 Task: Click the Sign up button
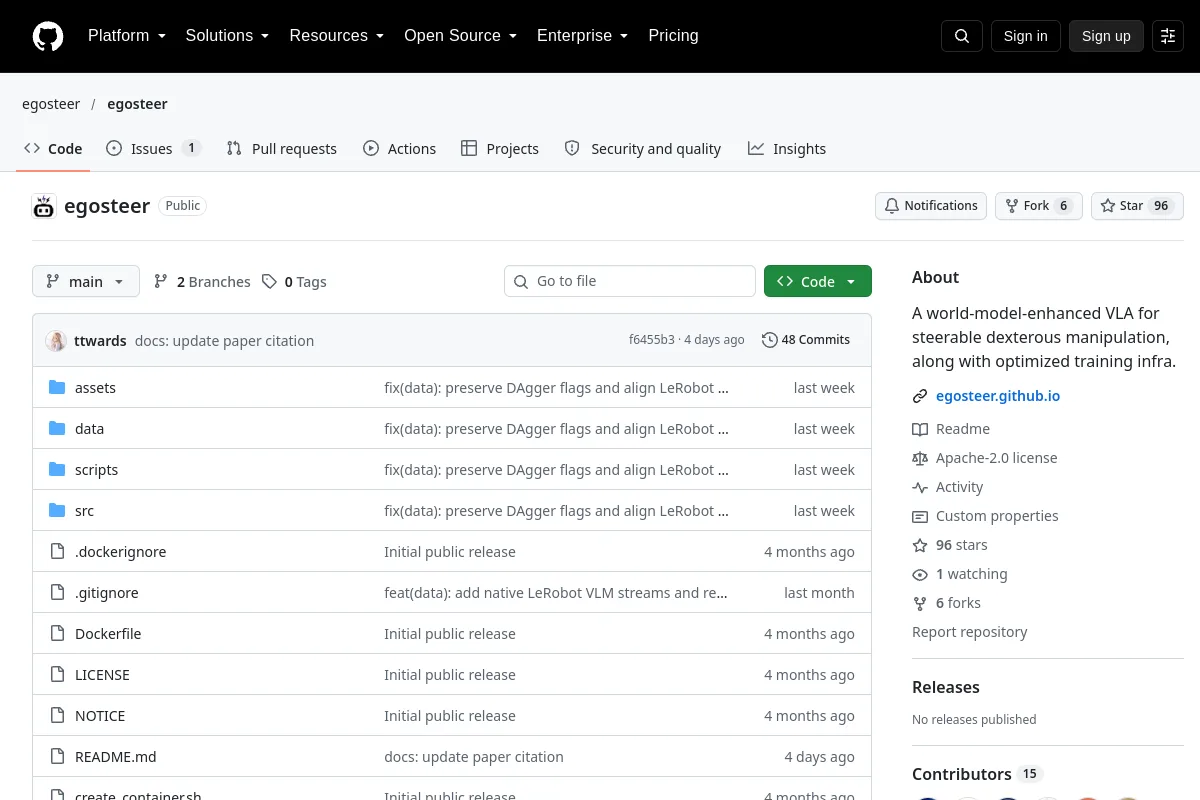[x=1106, y=36]
